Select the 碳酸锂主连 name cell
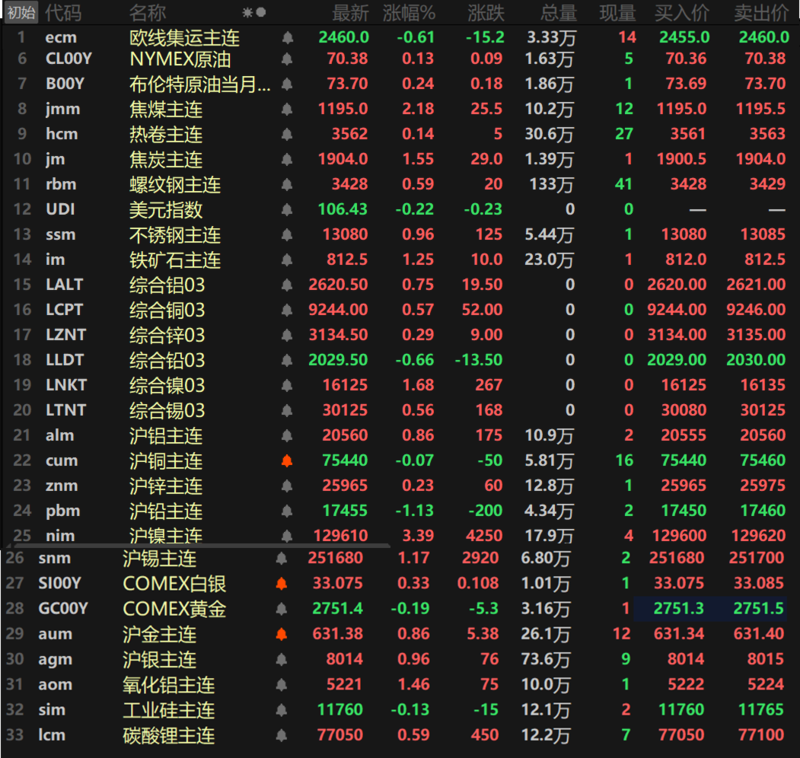The image size is (800, 758). (x=169, y=735)
